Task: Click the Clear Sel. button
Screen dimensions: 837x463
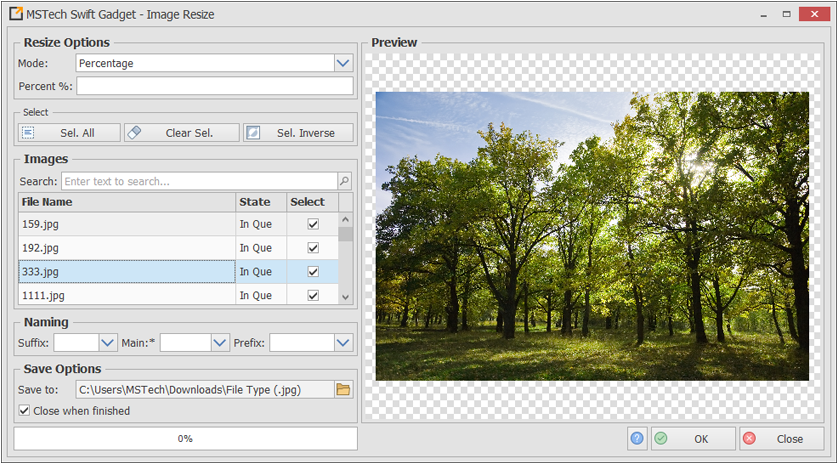Action: coord(182,133)
